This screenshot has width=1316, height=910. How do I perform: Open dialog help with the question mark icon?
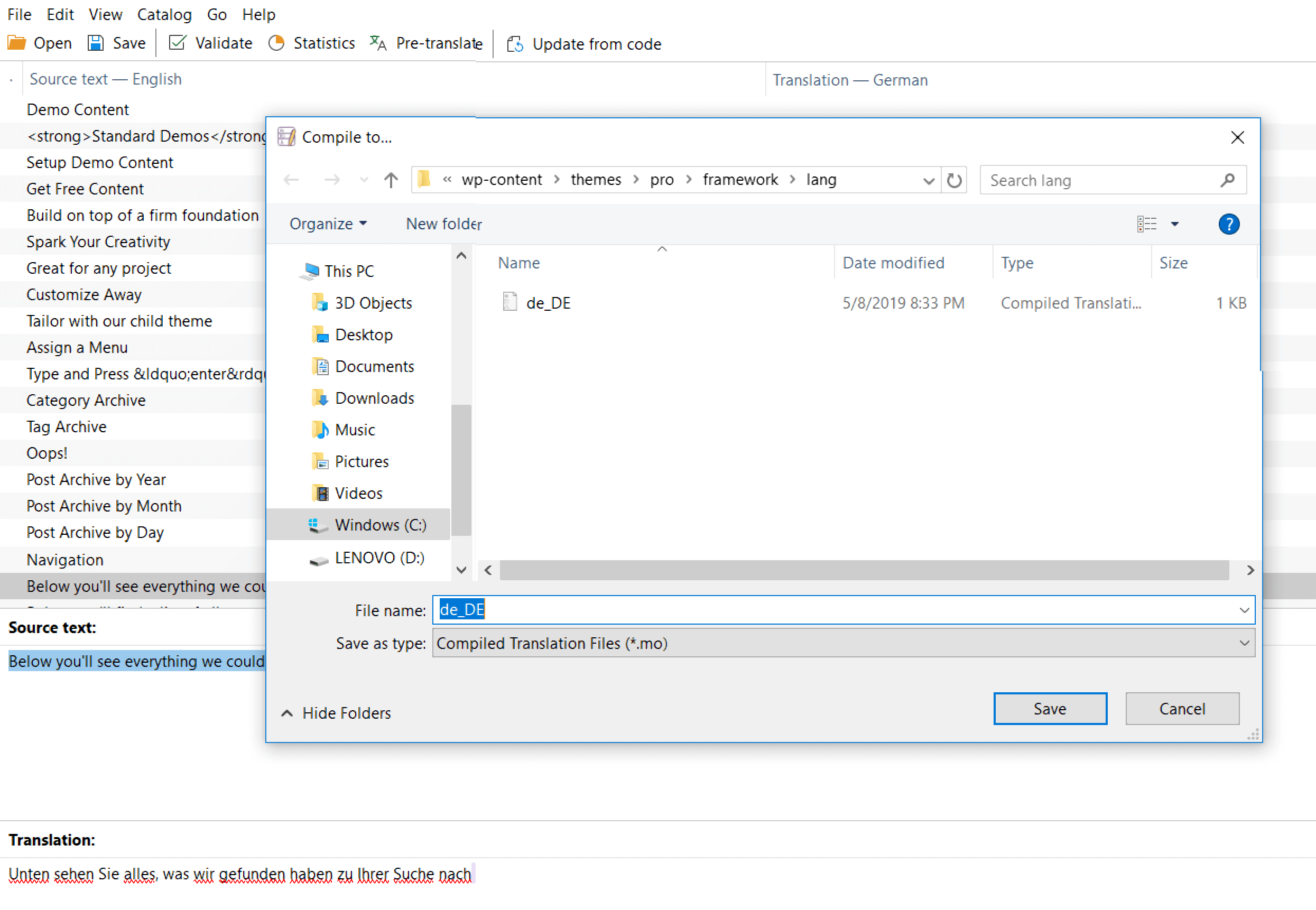tap(1229, 224)
